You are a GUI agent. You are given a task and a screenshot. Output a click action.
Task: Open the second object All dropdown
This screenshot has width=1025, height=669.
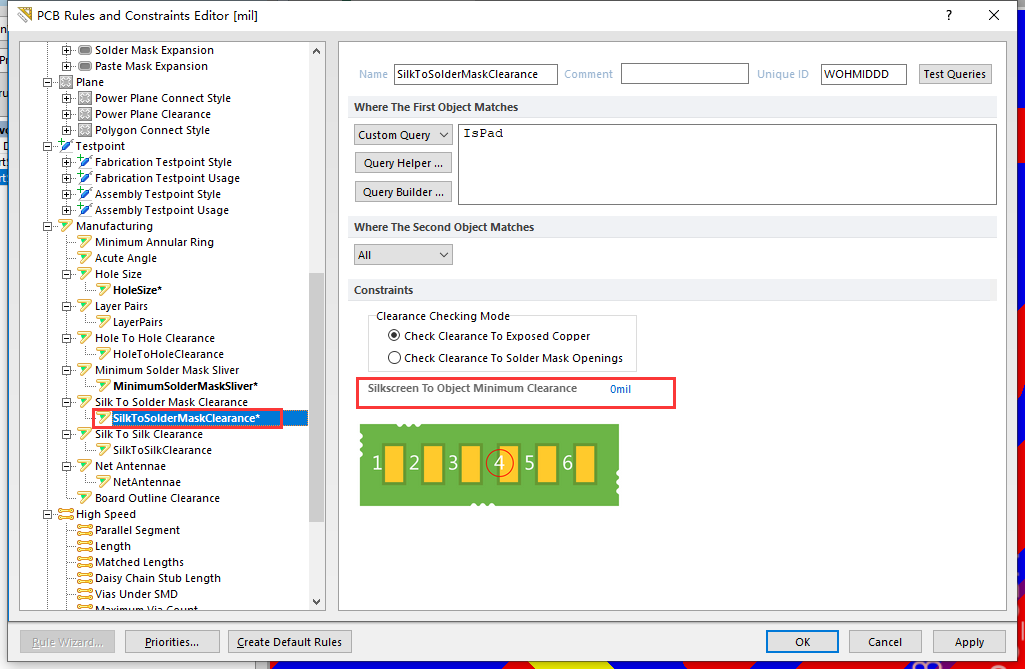403,255
